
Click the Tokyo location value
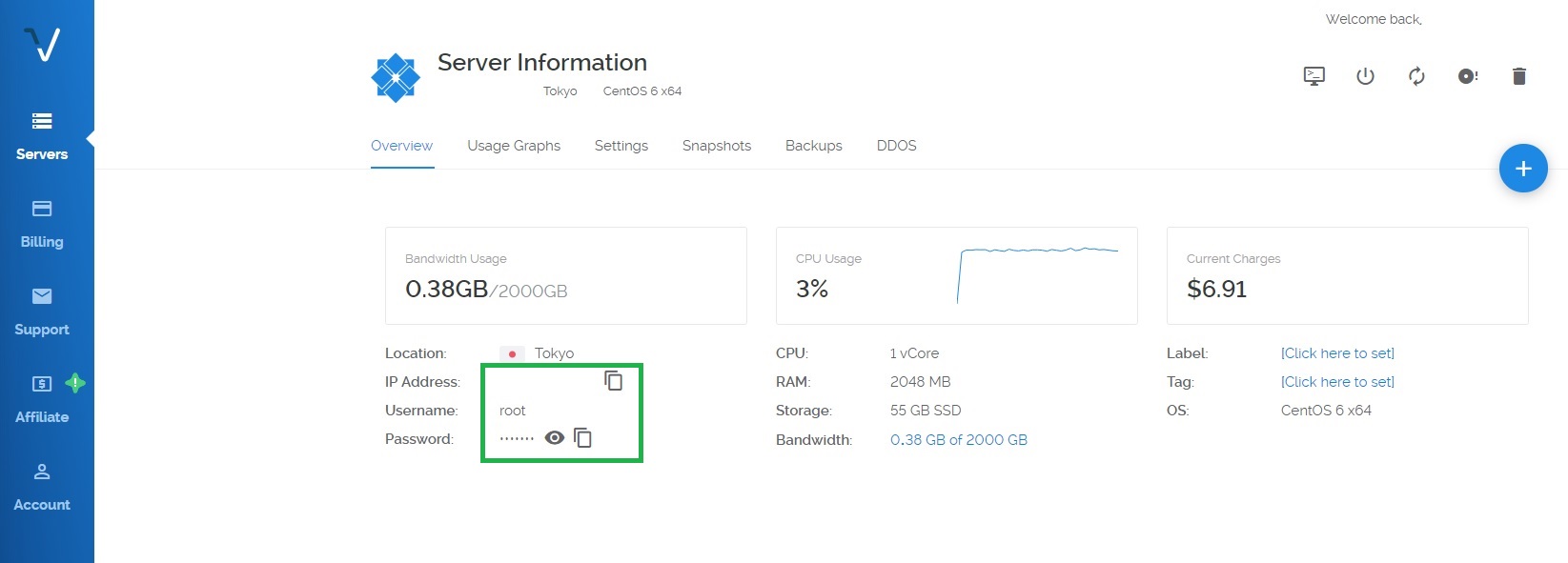click(x=554, y=353)
